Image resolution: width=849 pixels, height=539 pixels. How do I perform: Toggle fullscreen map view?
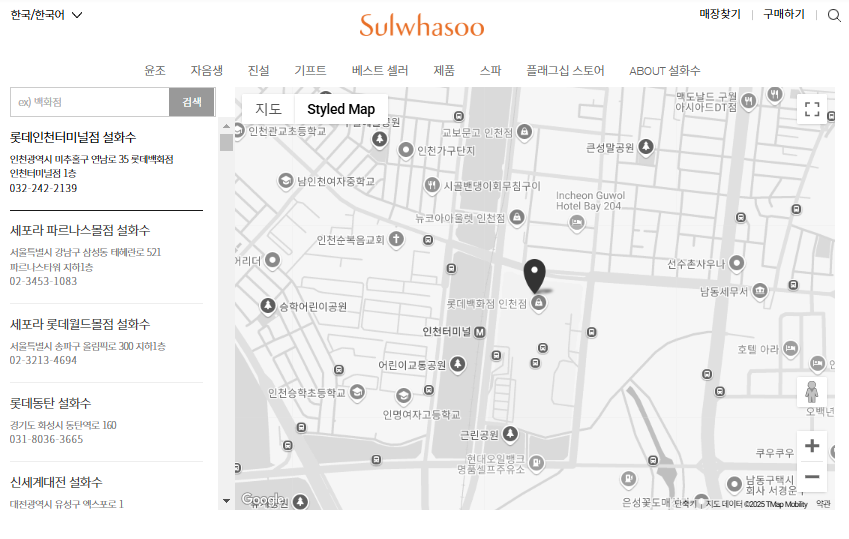[x=812, y=109]
